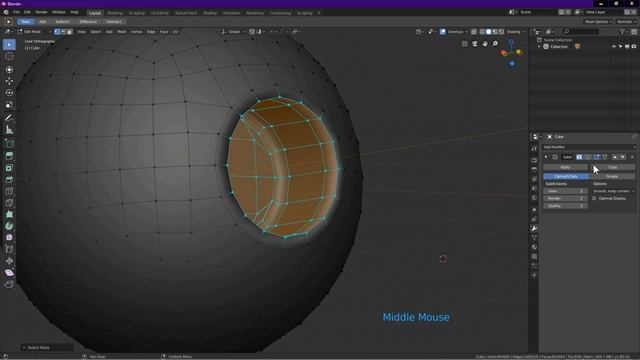Viewport: 640px width, 360px height.
Task: Choose the Subtract selection mode button
Action: (62, 22)
